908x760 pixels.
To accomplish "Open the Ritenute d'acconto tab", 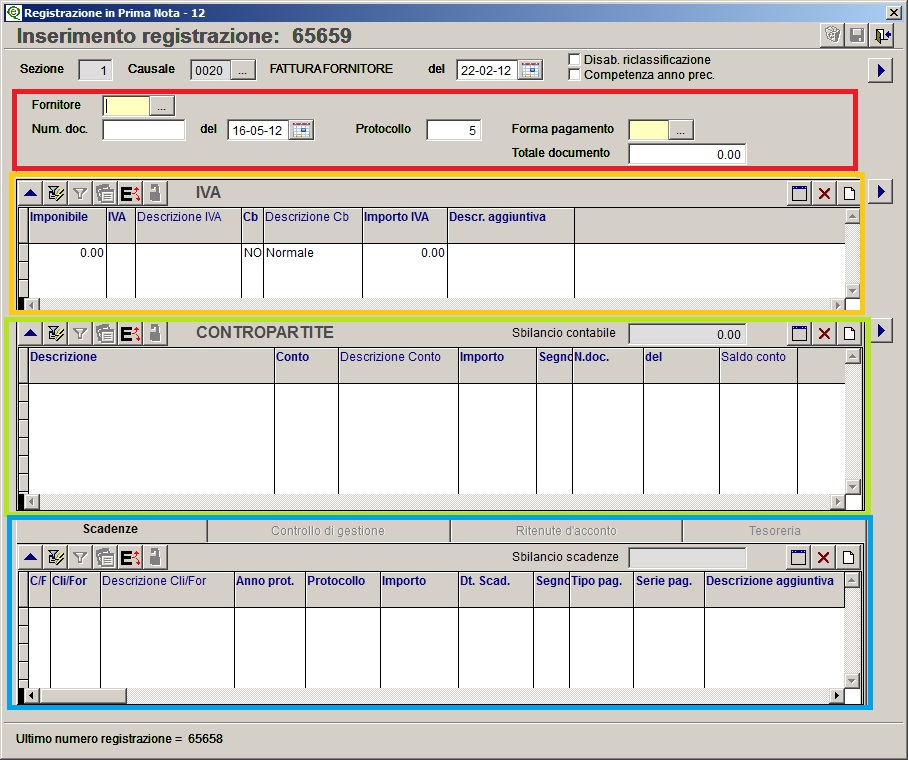I will coord(566,531).
